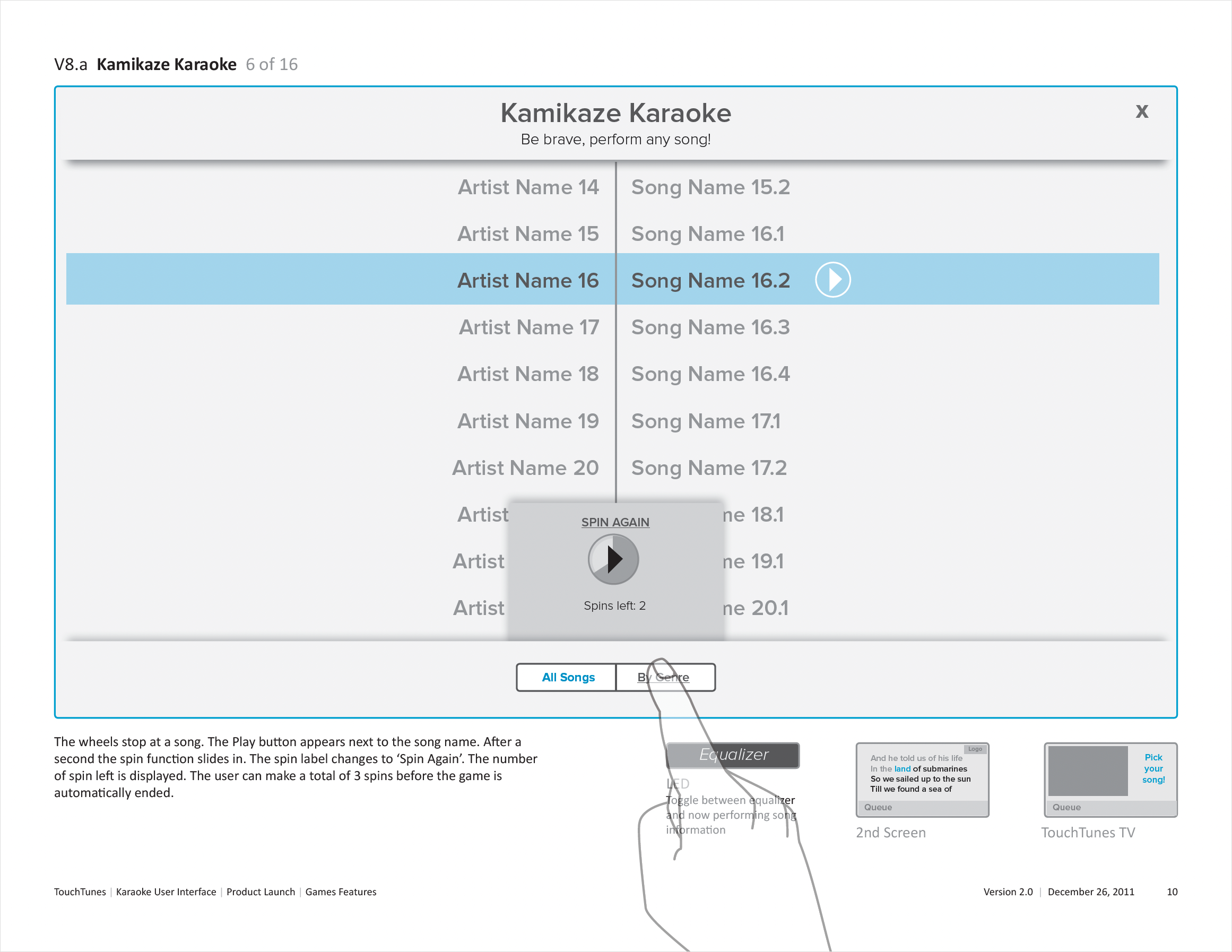Click the 'Pick your song!' text
The width and height of the screenshot is (1232, 952).
tap(1153, 768)
